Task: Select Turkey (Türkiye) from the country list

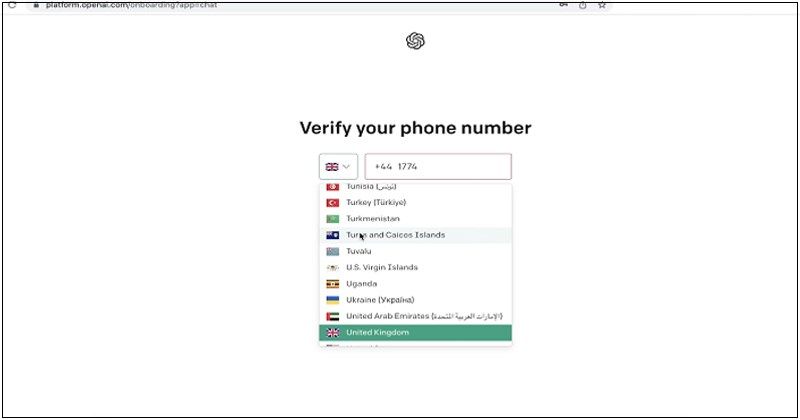Action: coord(415,203)
